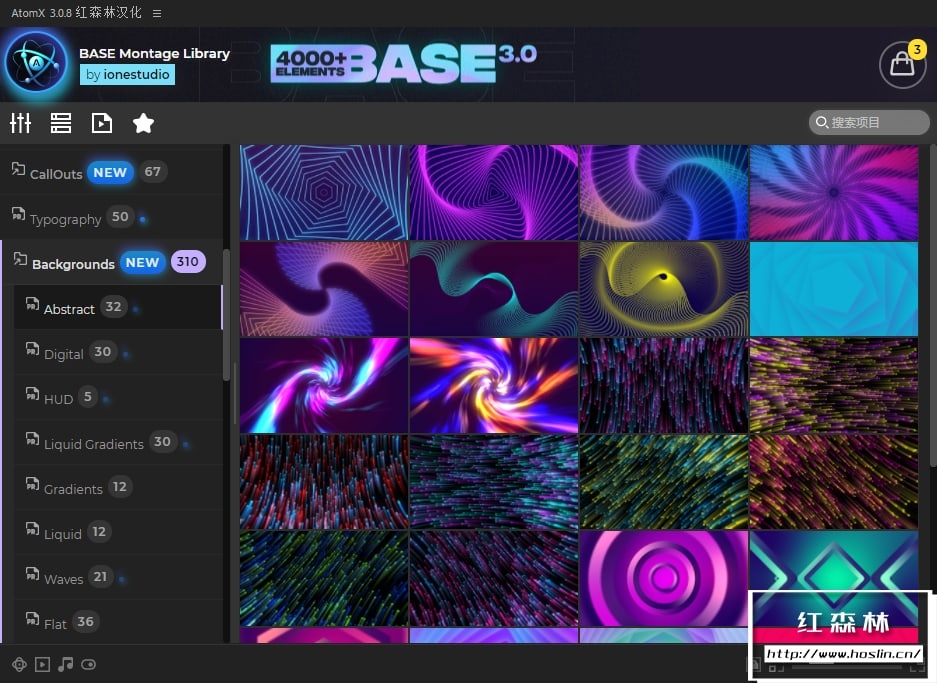This screenshot has height=683, width=937.
Task: Click the NEW badge next to CallOuts
Action: pyautogui.click(x=110, y=172)
